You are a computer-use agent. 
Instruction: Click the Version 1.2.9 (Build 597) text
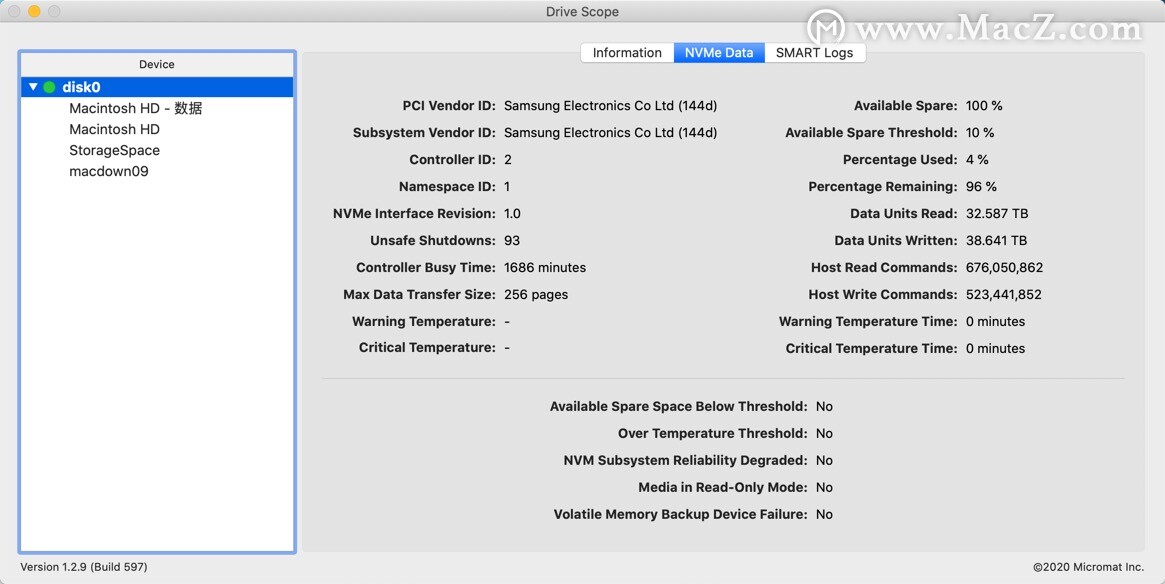84,567
